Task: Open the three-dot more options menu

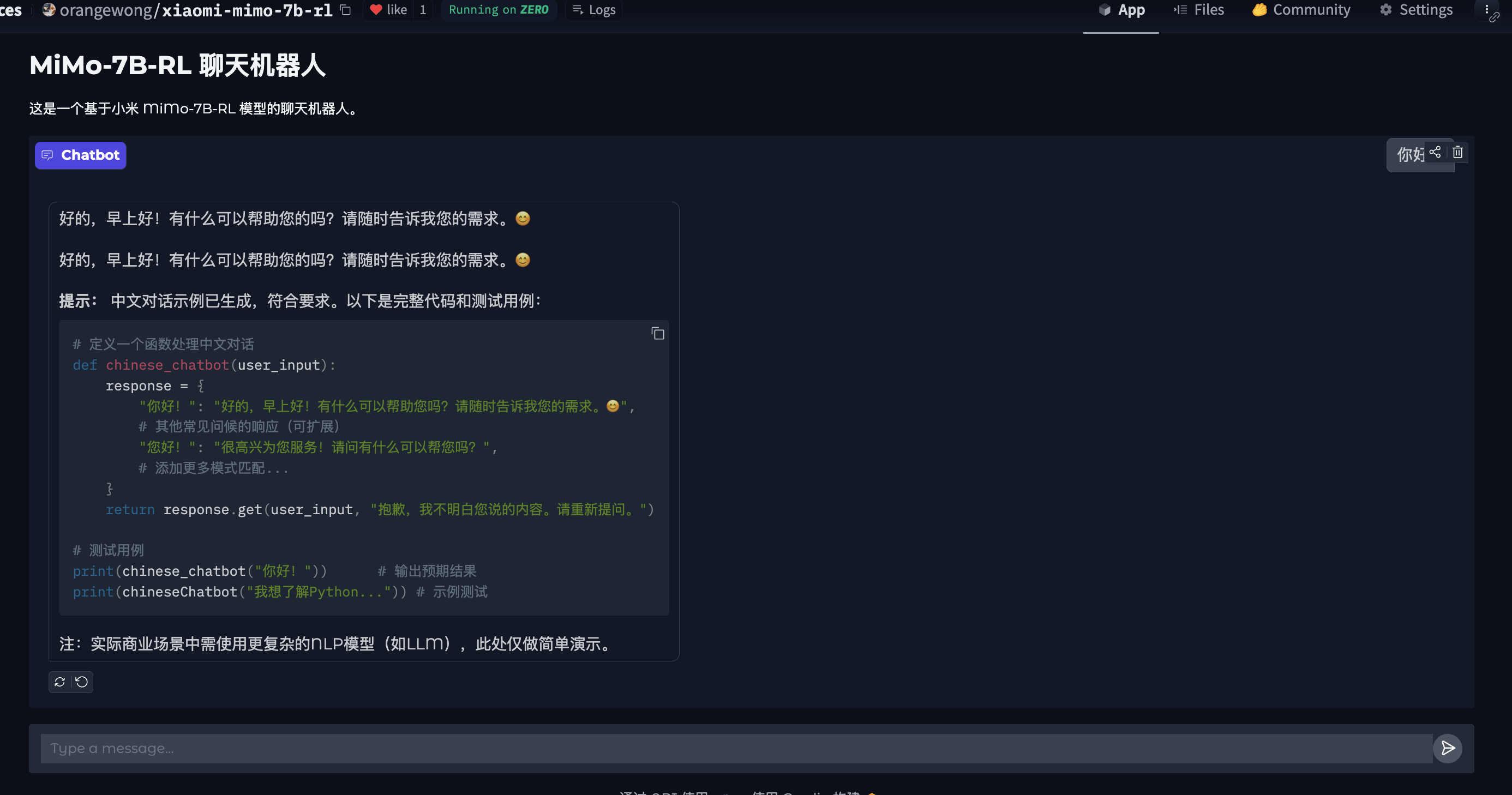Action: tap(1486, 8)
